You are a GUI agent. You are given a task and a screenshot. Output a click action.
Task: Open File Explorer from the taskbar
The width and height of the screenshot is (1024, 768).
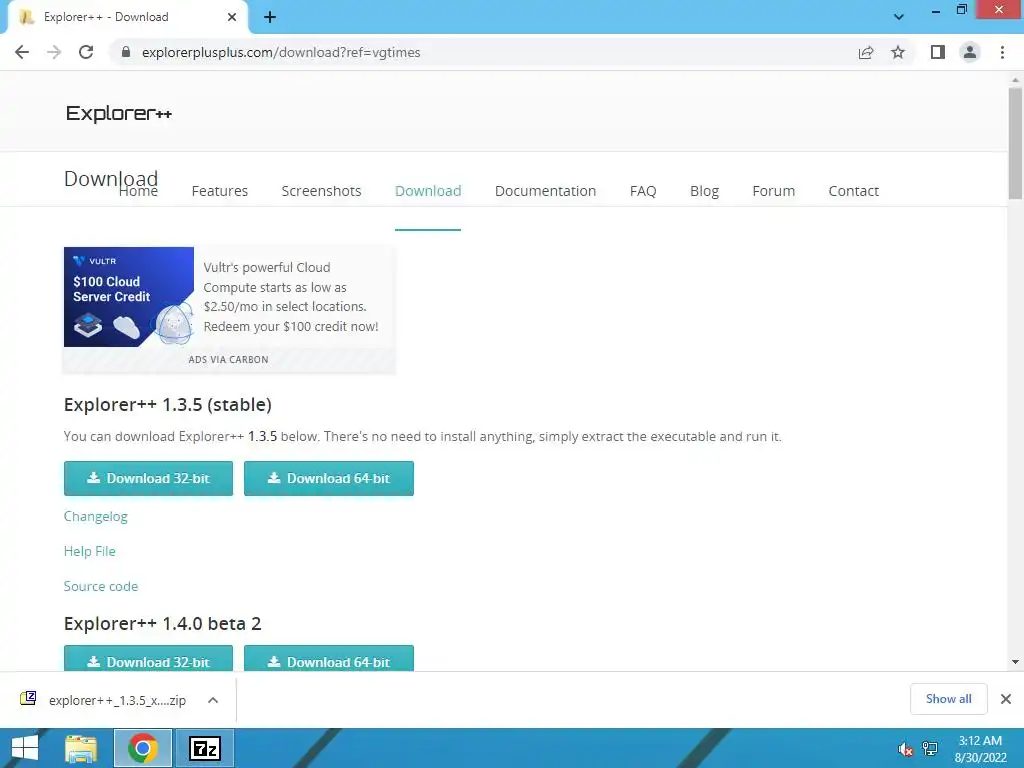[81, 748]
